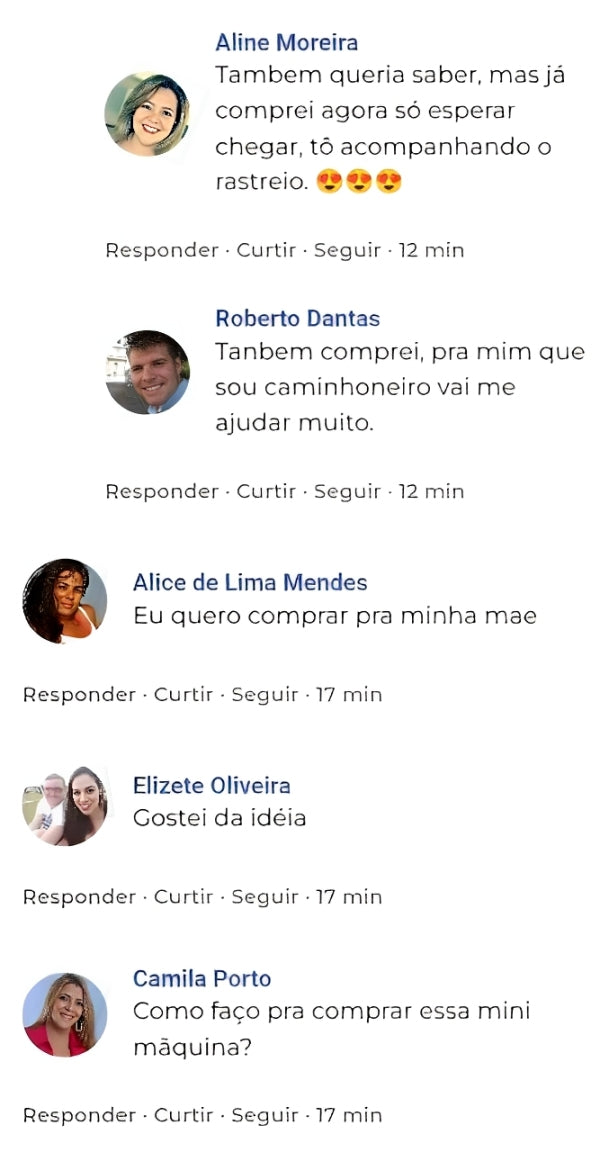This screenshot has height=1152, width=609.
Task: Click Responder under Elizete Oliveira's comment
Action: click(x=79, y=897)
